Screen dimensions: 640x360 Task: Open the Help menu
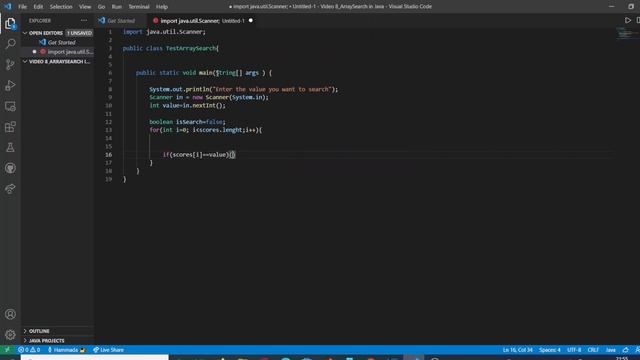pos(162,7)
